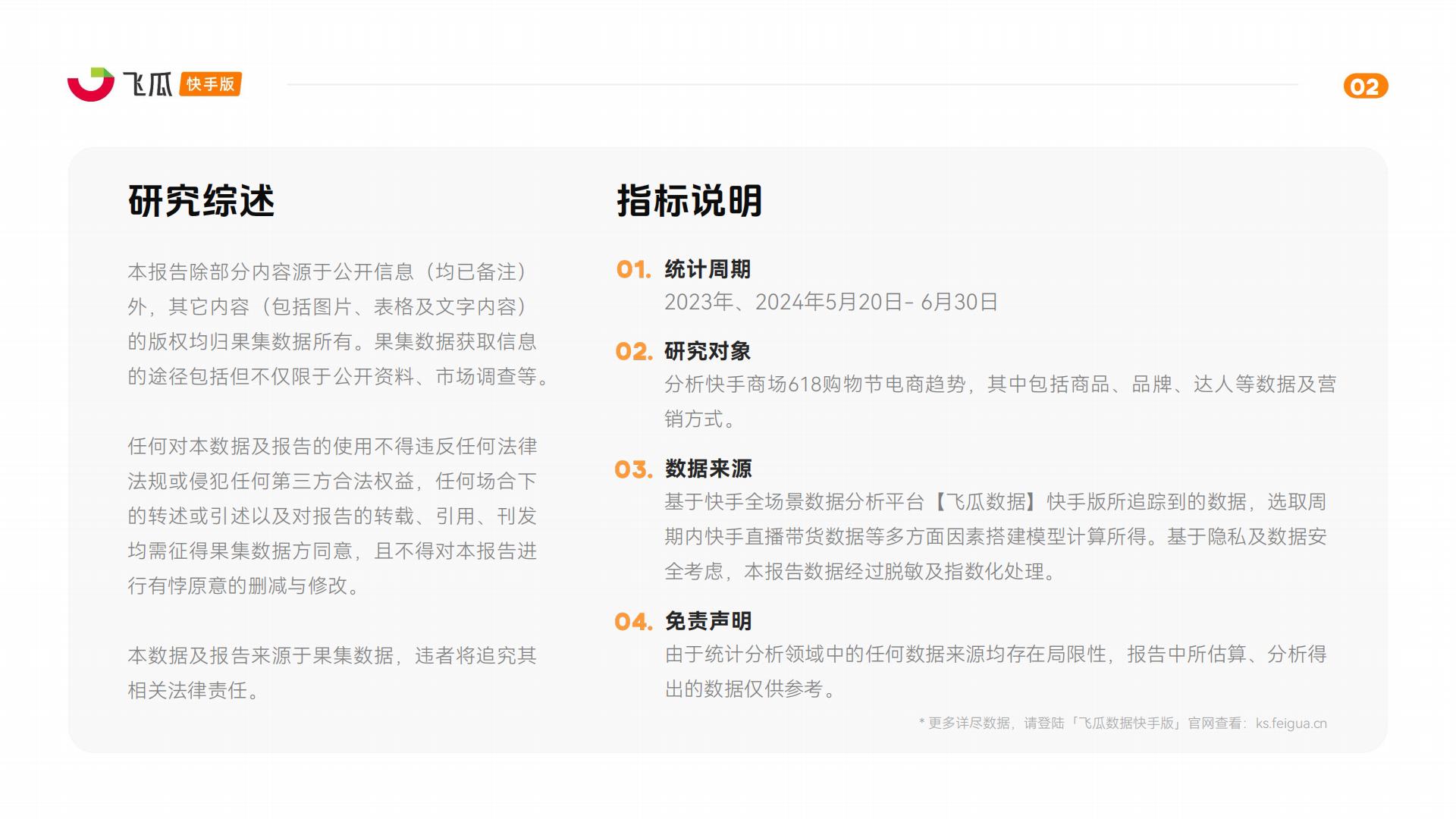Click the line starting 外，其它内容

[328, 306]
